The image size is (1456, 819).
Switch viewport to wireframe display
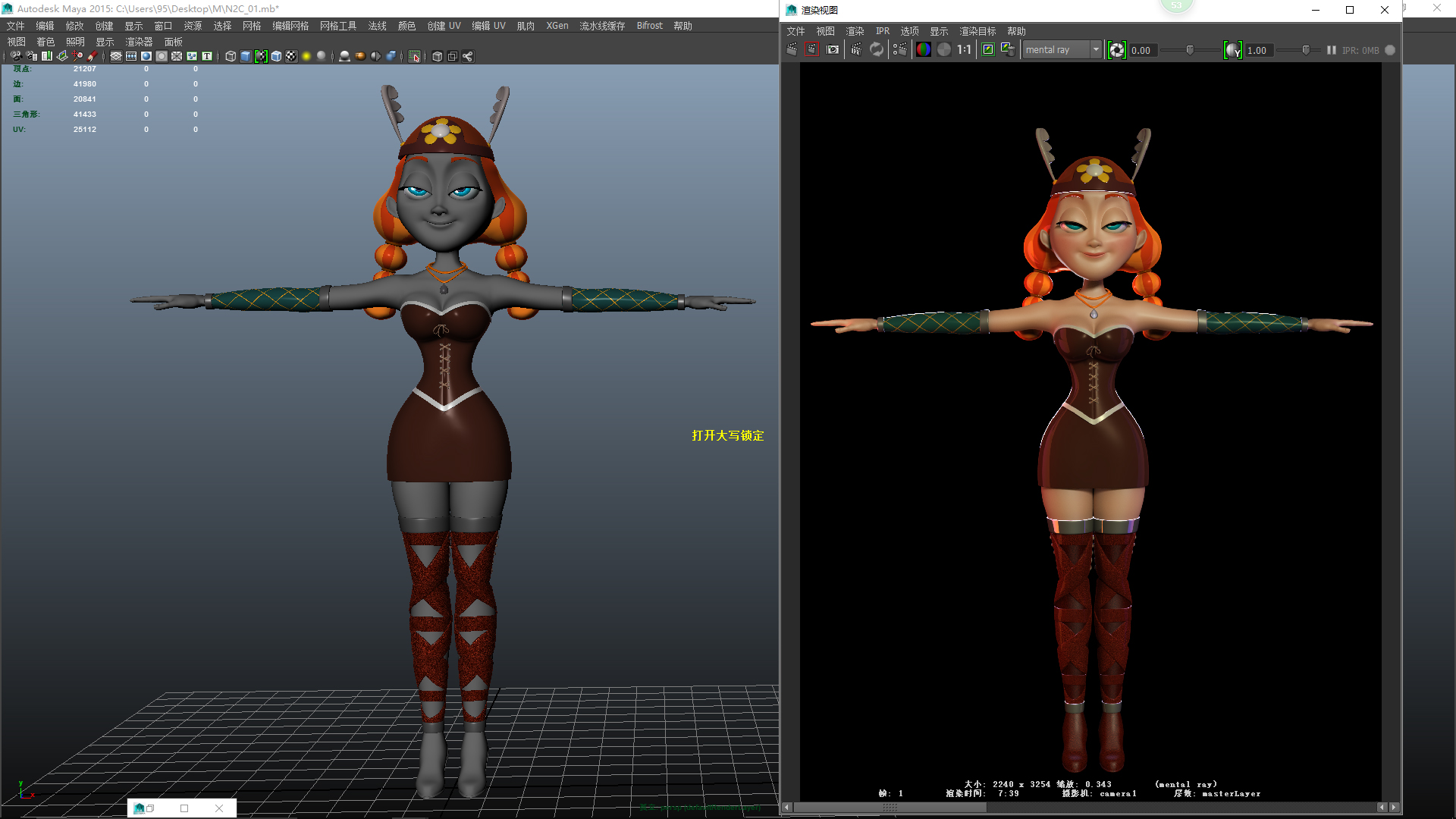pos(231,56)
